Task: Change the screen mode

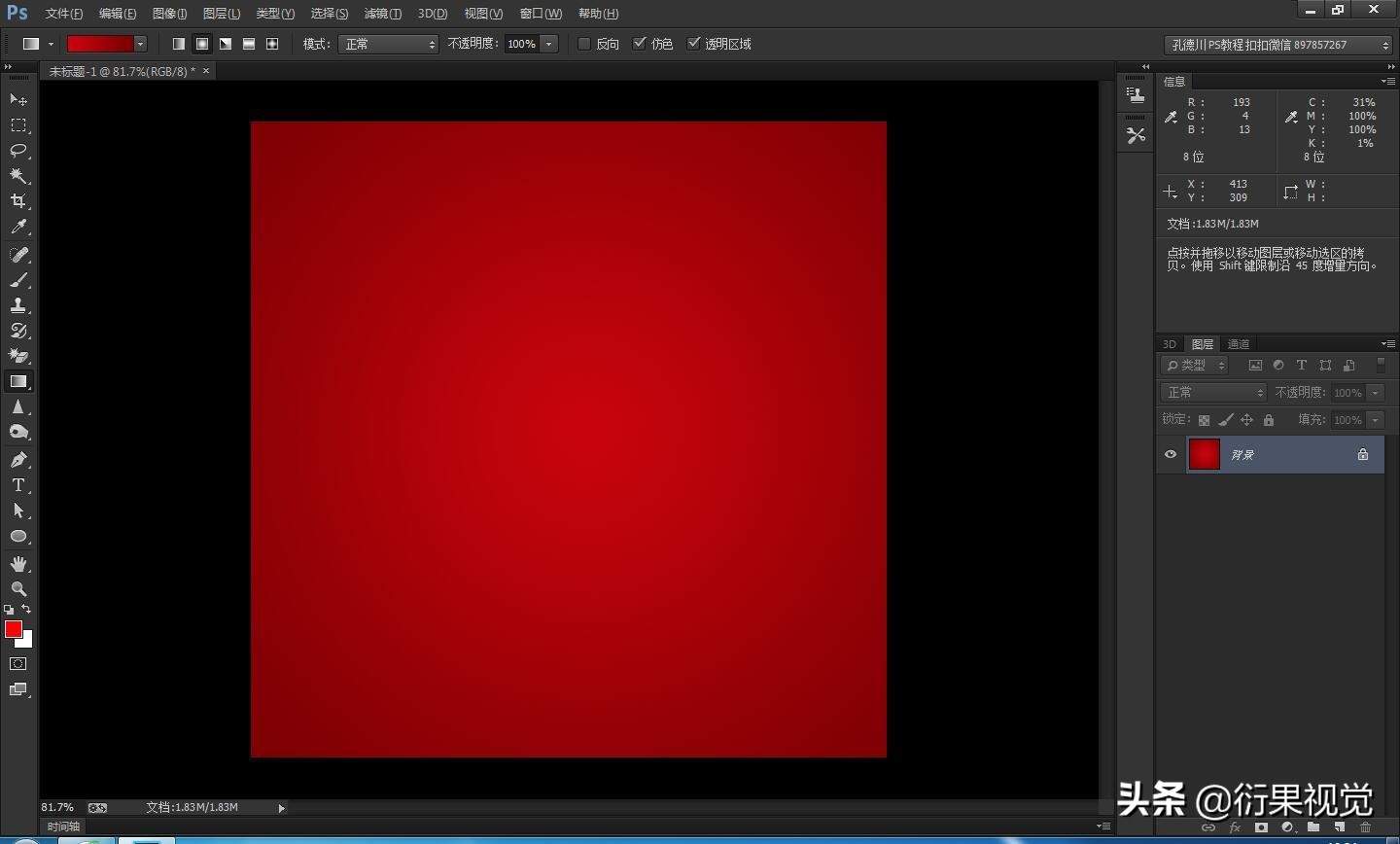Action: tap(18, 689)
